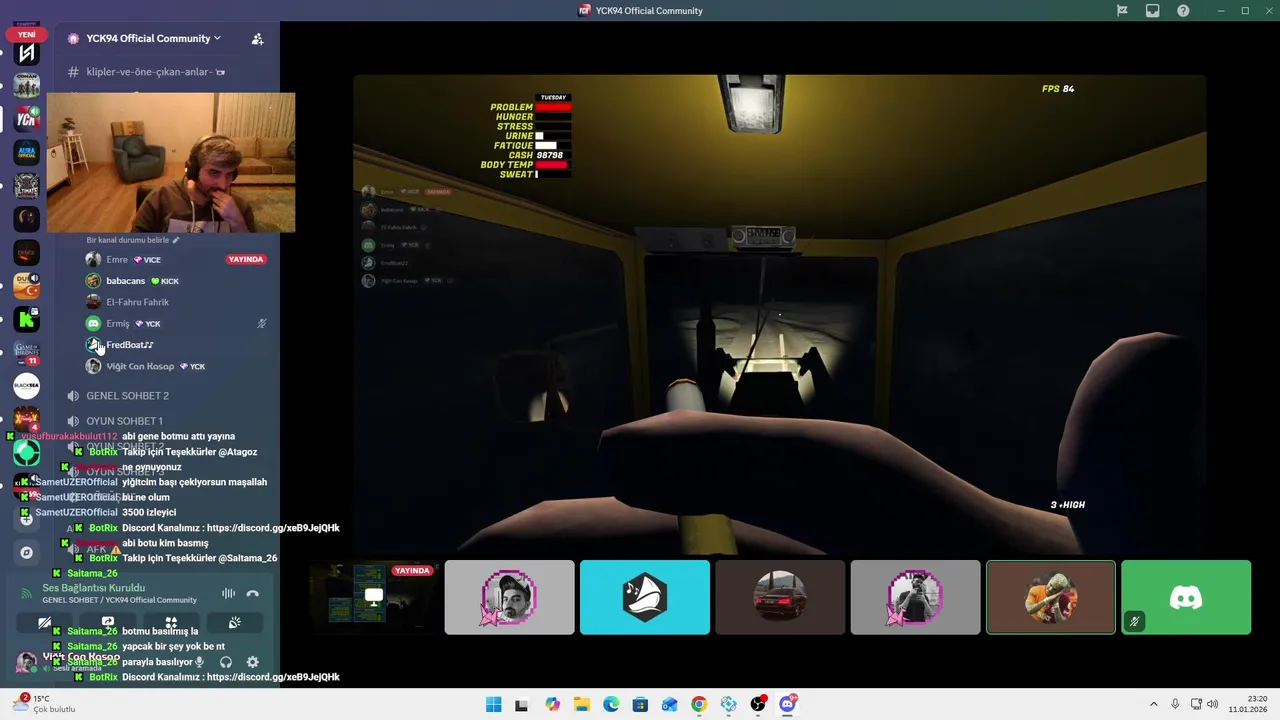Select user Ermiş in voice list

coord(117,324)
